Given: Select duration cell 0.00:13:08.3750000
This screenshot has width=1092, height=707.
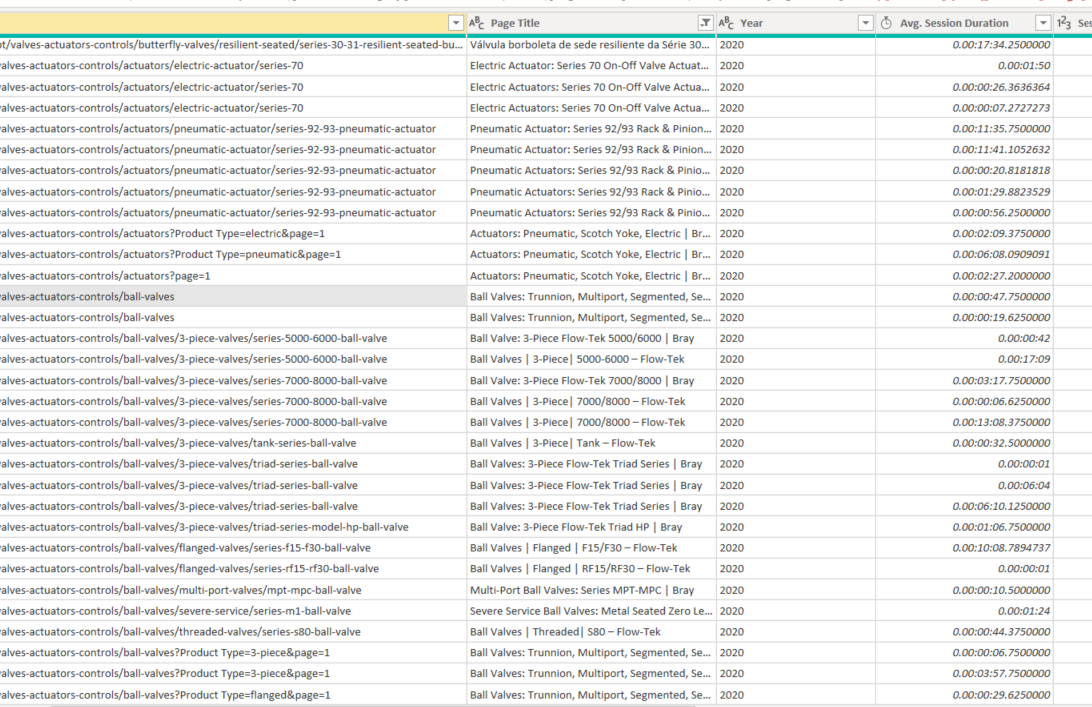Looking at the screenshot, I should [x=965, y=422].
